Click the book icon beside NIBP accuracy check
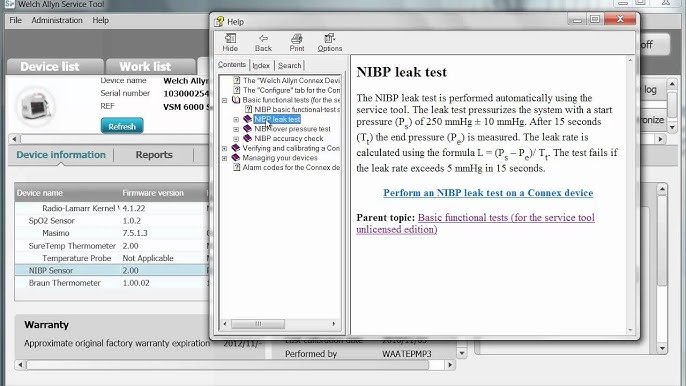 coord(247,138)
